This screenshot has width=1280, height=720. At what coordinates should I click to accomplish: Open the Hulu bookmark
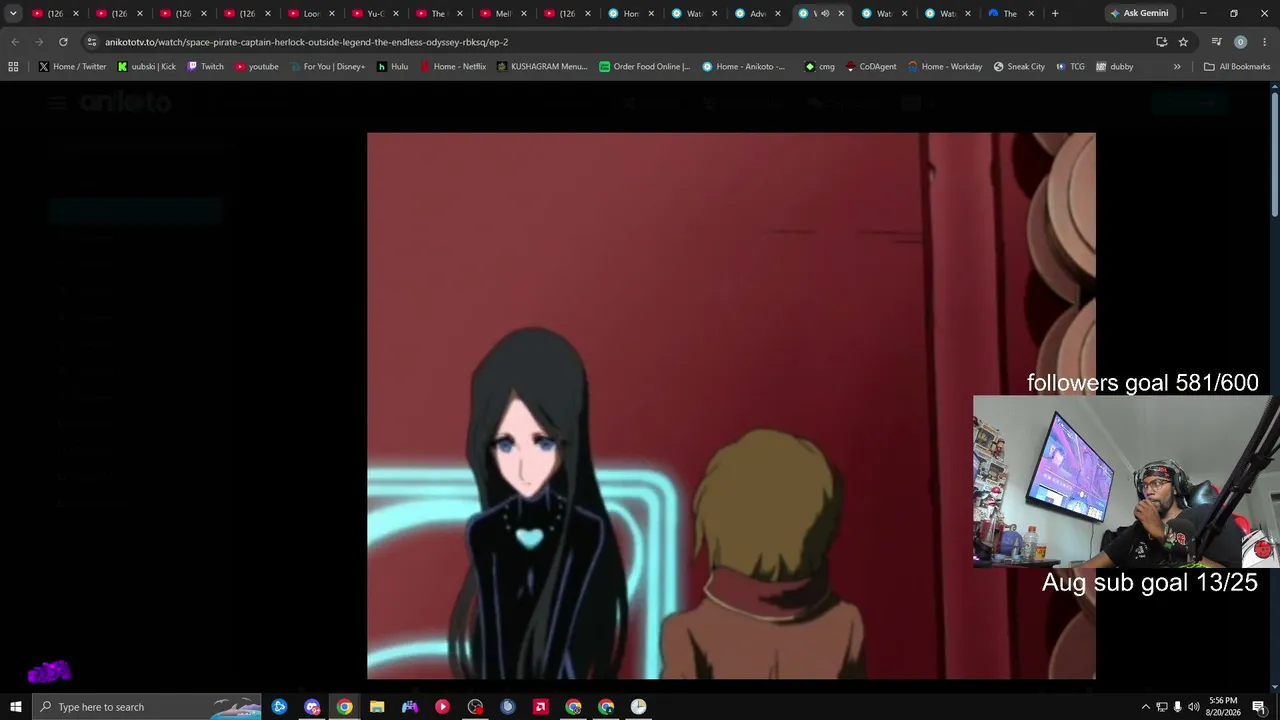point(392,67)
